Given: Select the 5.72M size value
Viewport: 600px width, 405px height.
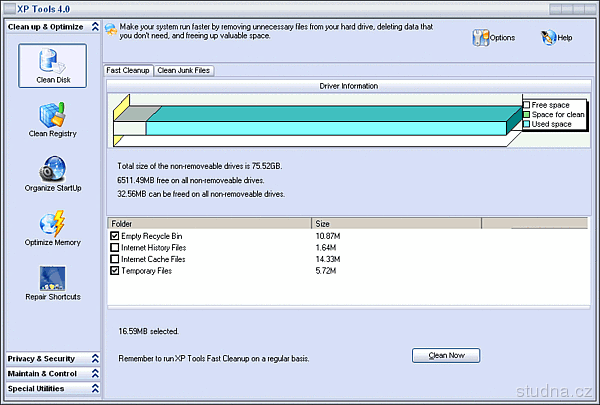Looking at the screenshot, I should pyautogui.click(x=326, y=270).
